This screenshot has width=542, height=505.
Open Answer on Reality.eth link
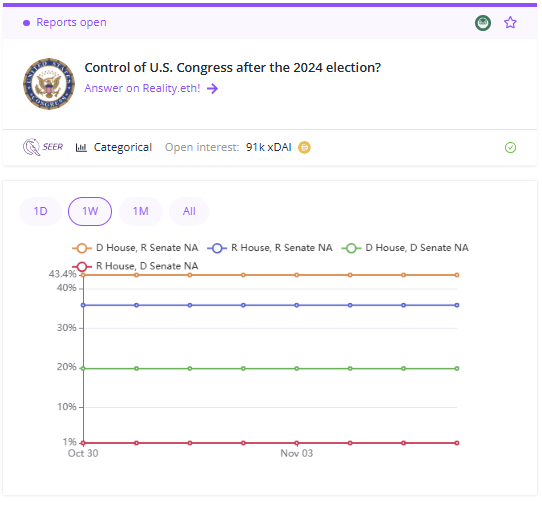142,88
